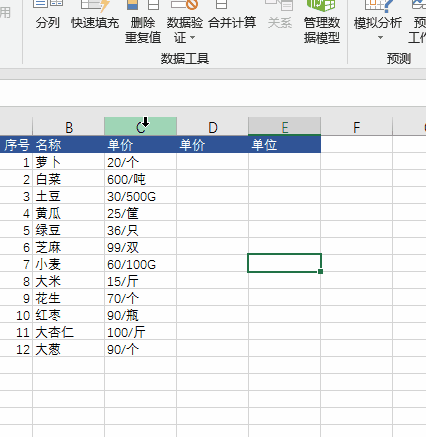Screen dimensions: 426x437
Task: Select the cell containing 大杏仁
Action: point(69,332)
